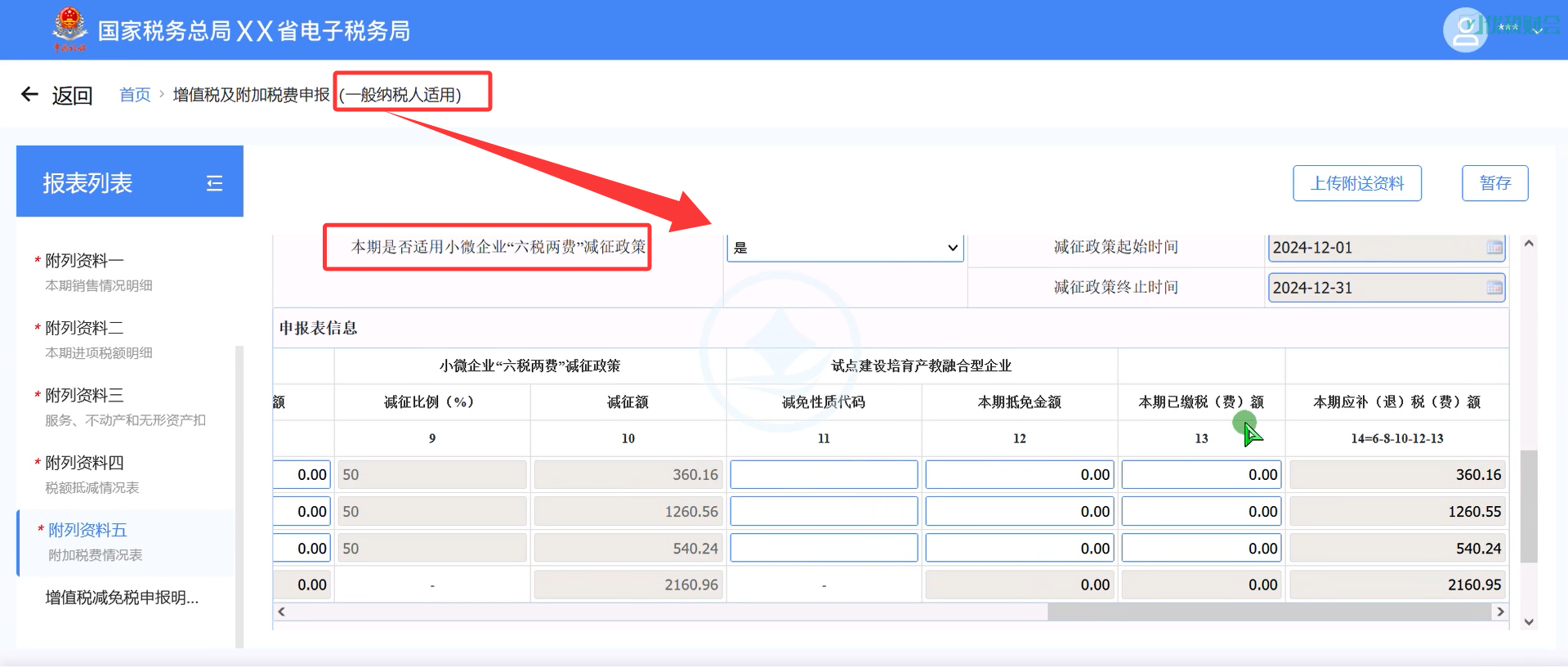This screenshot has width=1568, height=668.
Task: Expand the user account menu chevron
Action: pyautogui.click(x=1538, y=30)
